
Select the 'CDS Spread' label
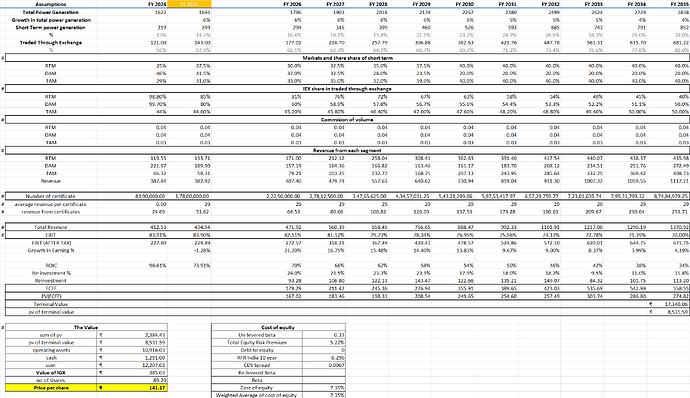[x=257, y=365]
